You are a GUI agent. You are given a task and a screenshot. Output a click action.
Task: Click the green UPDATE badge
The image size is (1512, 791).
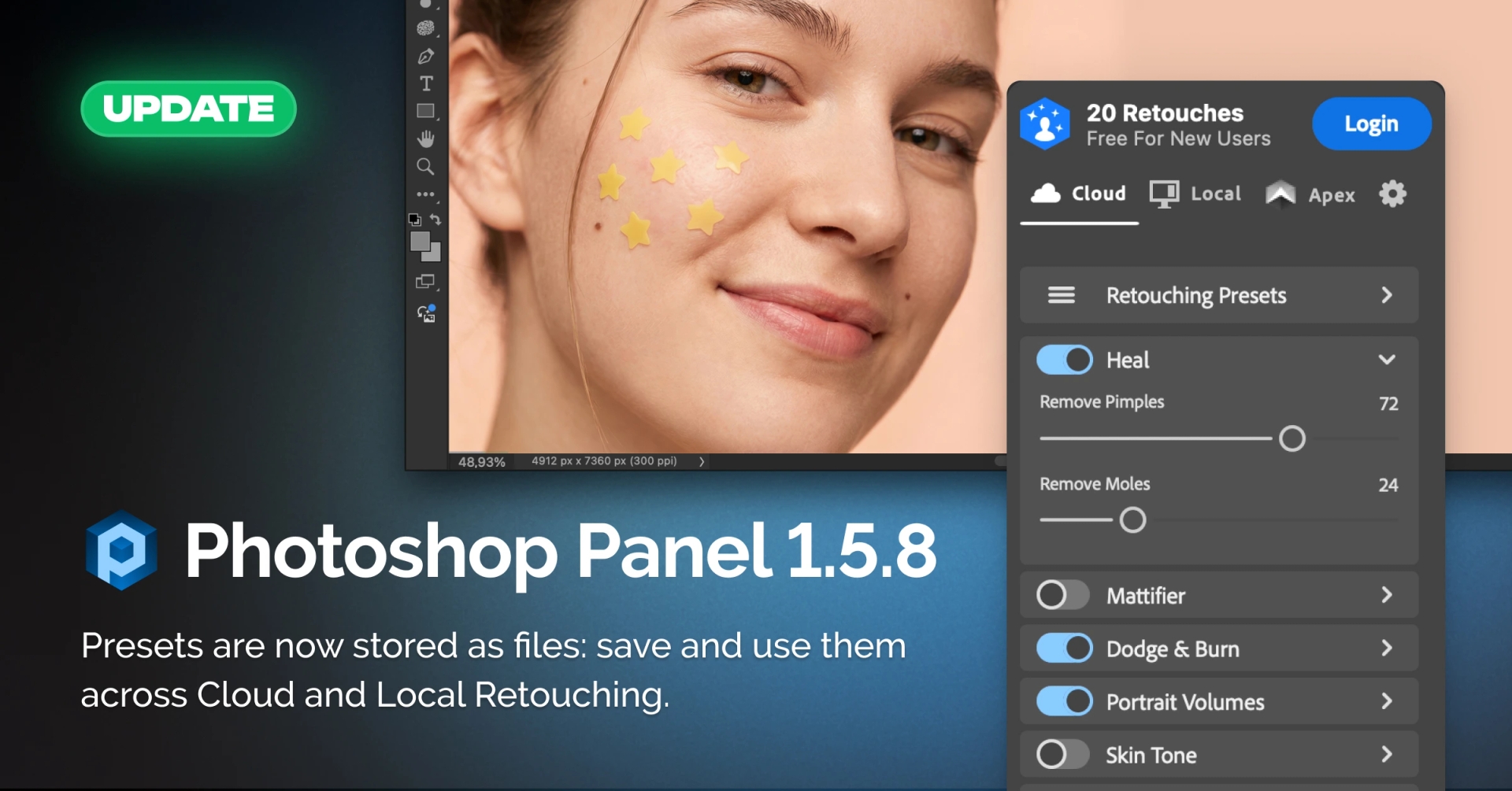188,109
